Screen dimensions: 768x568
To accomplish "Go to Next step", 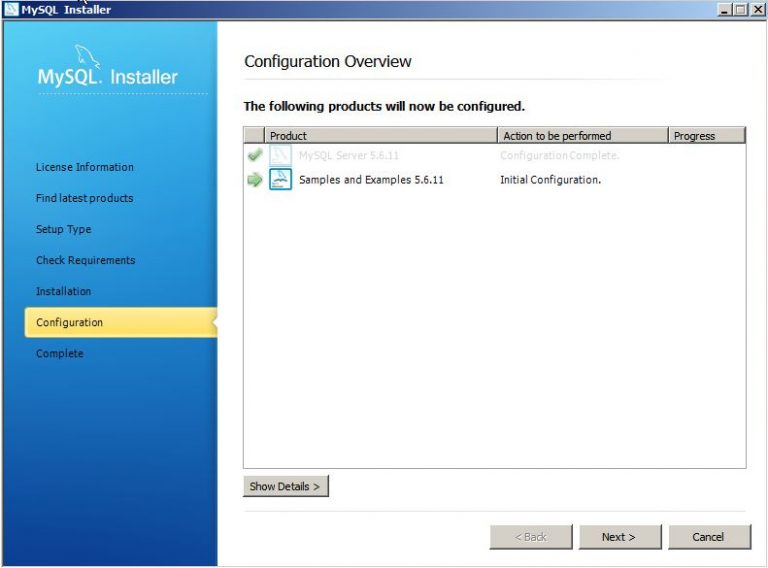I will pyautogui.click(x=620, y=537).
